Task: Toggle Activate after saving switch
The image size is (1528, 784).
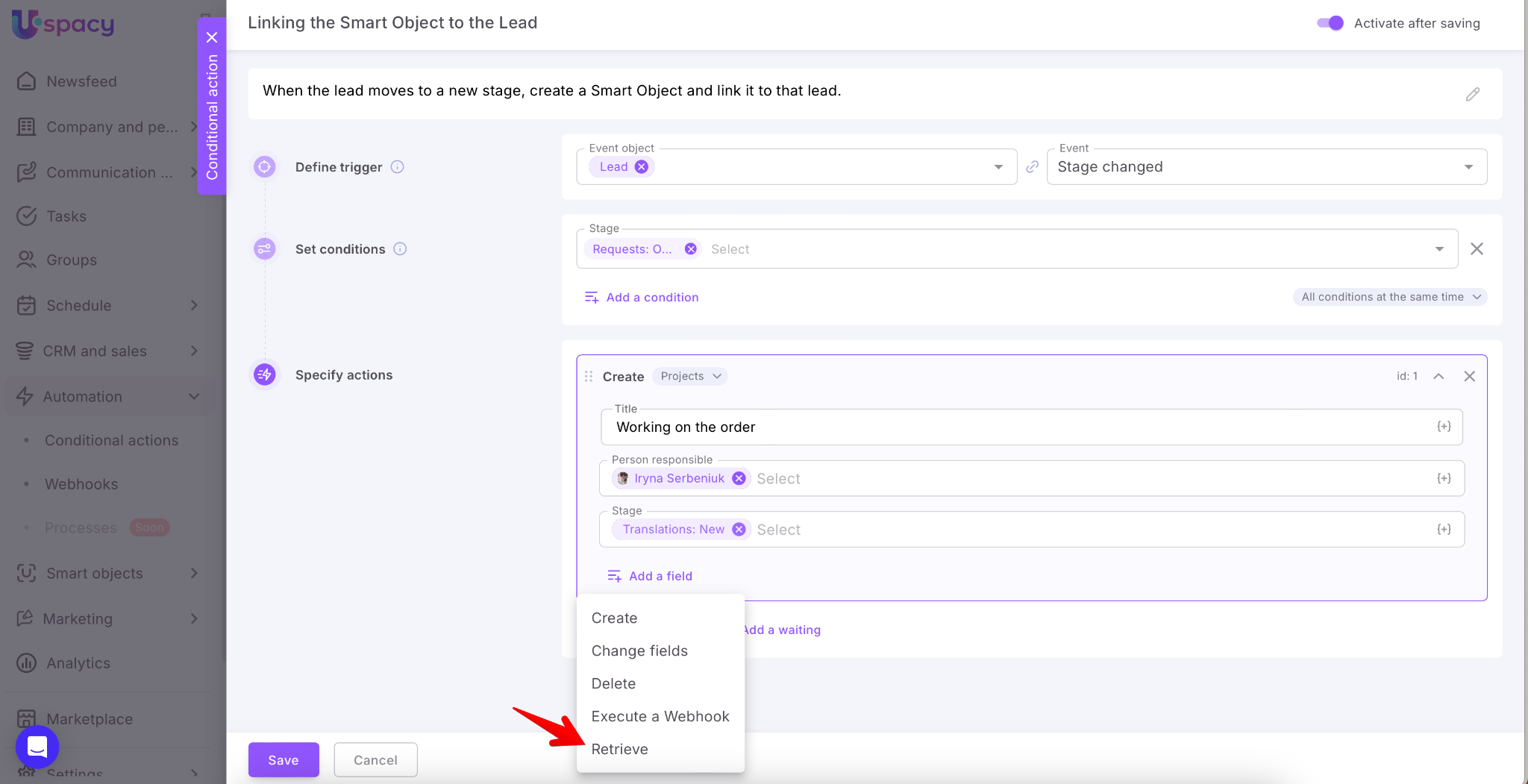Action: click(x=1330, y=23)
